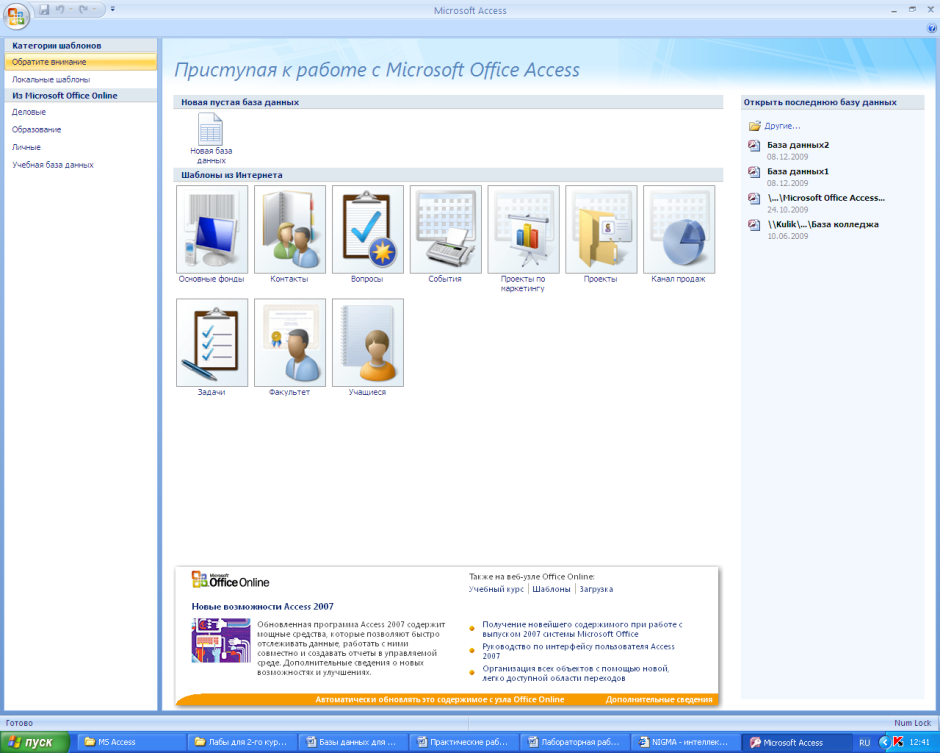The height and width of the screenshot is (753, 940).
Task: Switch to Практические раб taskbar item
Action: coord(463,742)
